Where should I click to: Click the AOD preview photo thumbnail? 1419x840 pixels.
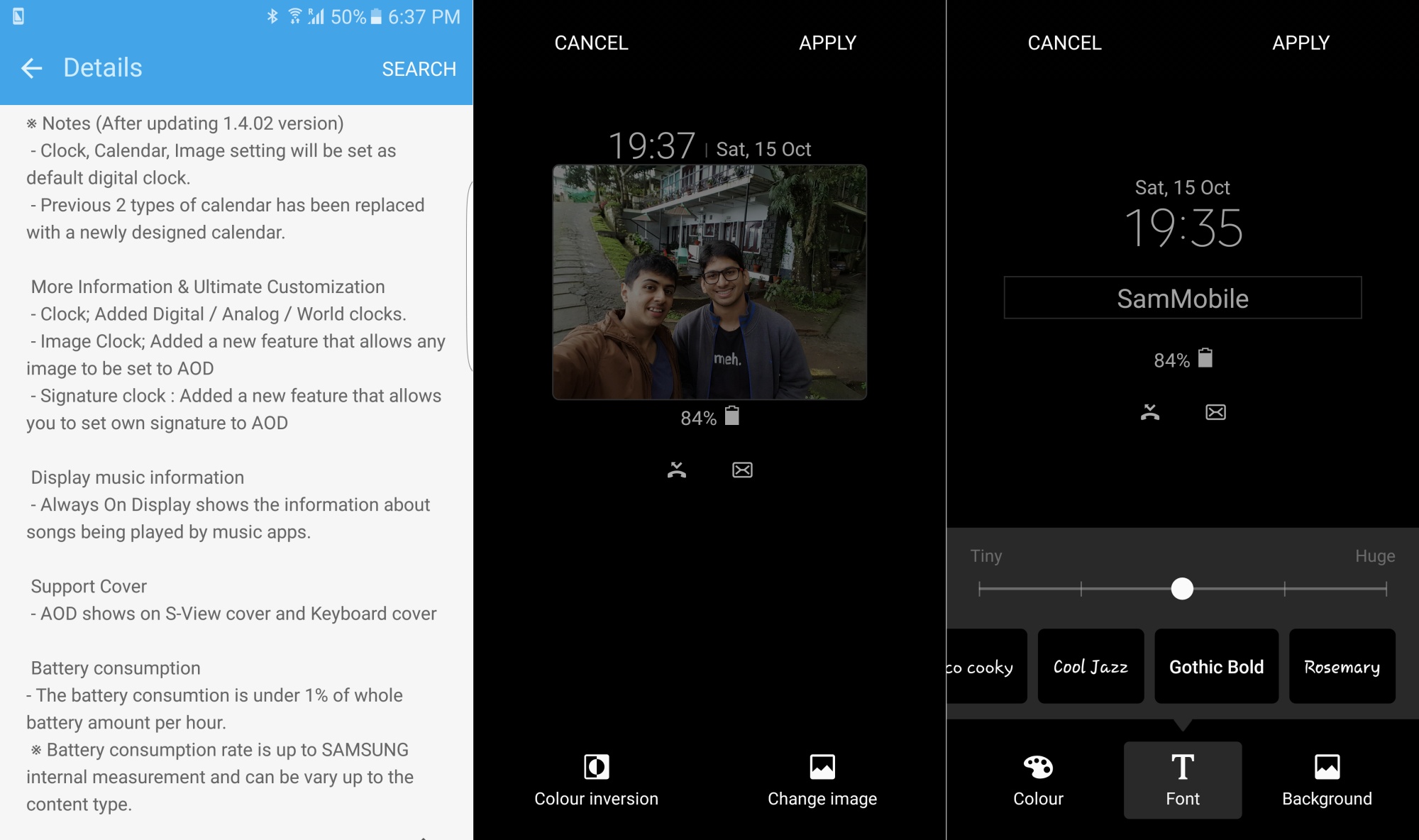click(709, 282)
